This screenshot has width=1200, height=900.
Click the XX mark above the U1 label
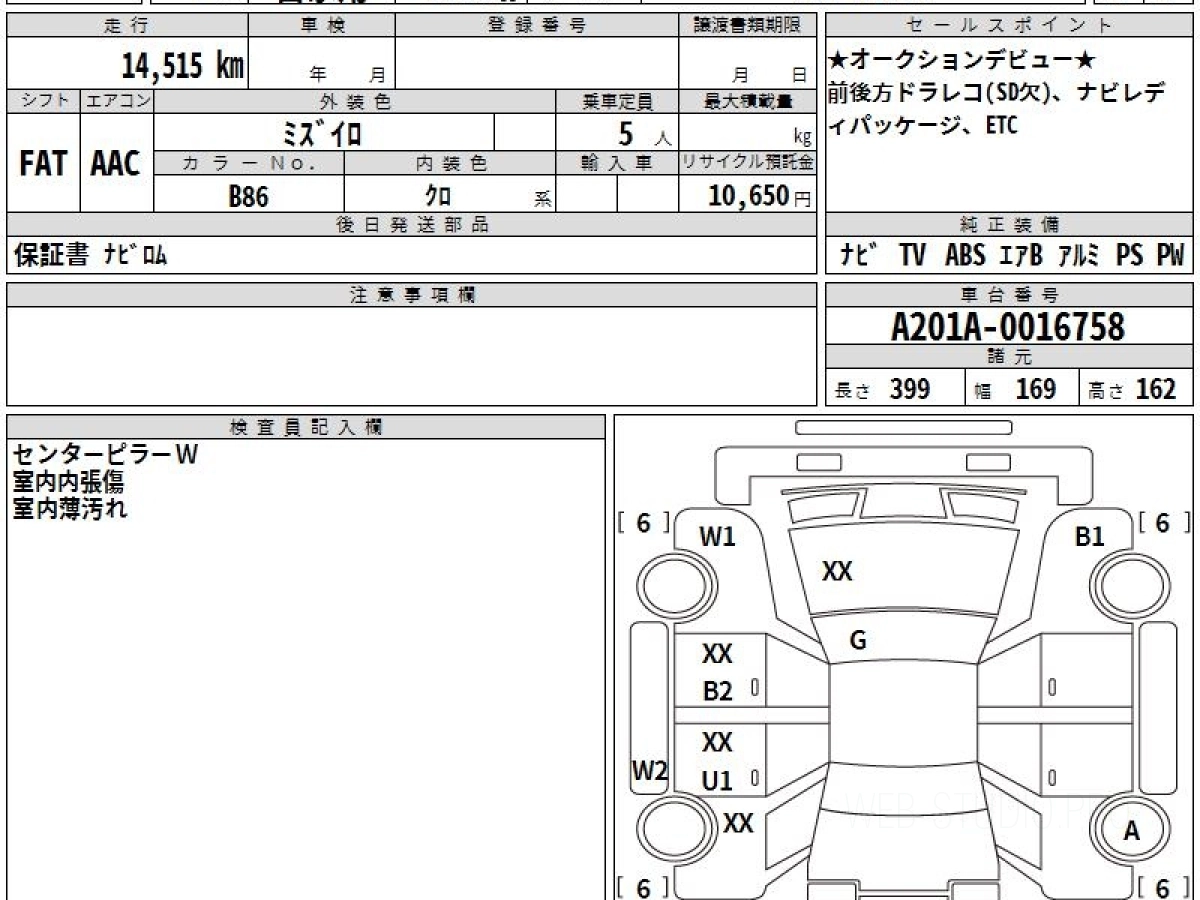717,743
